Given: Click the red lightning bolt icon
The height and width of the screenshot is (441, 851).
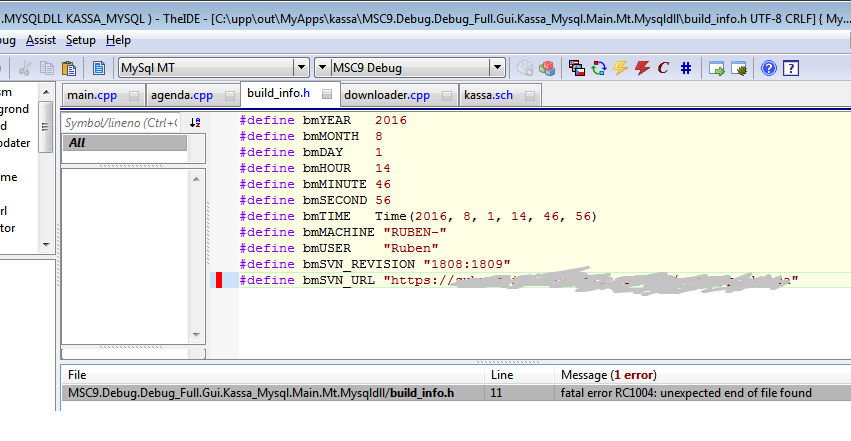Looking at the screenshot, I should tap(642, 68).
